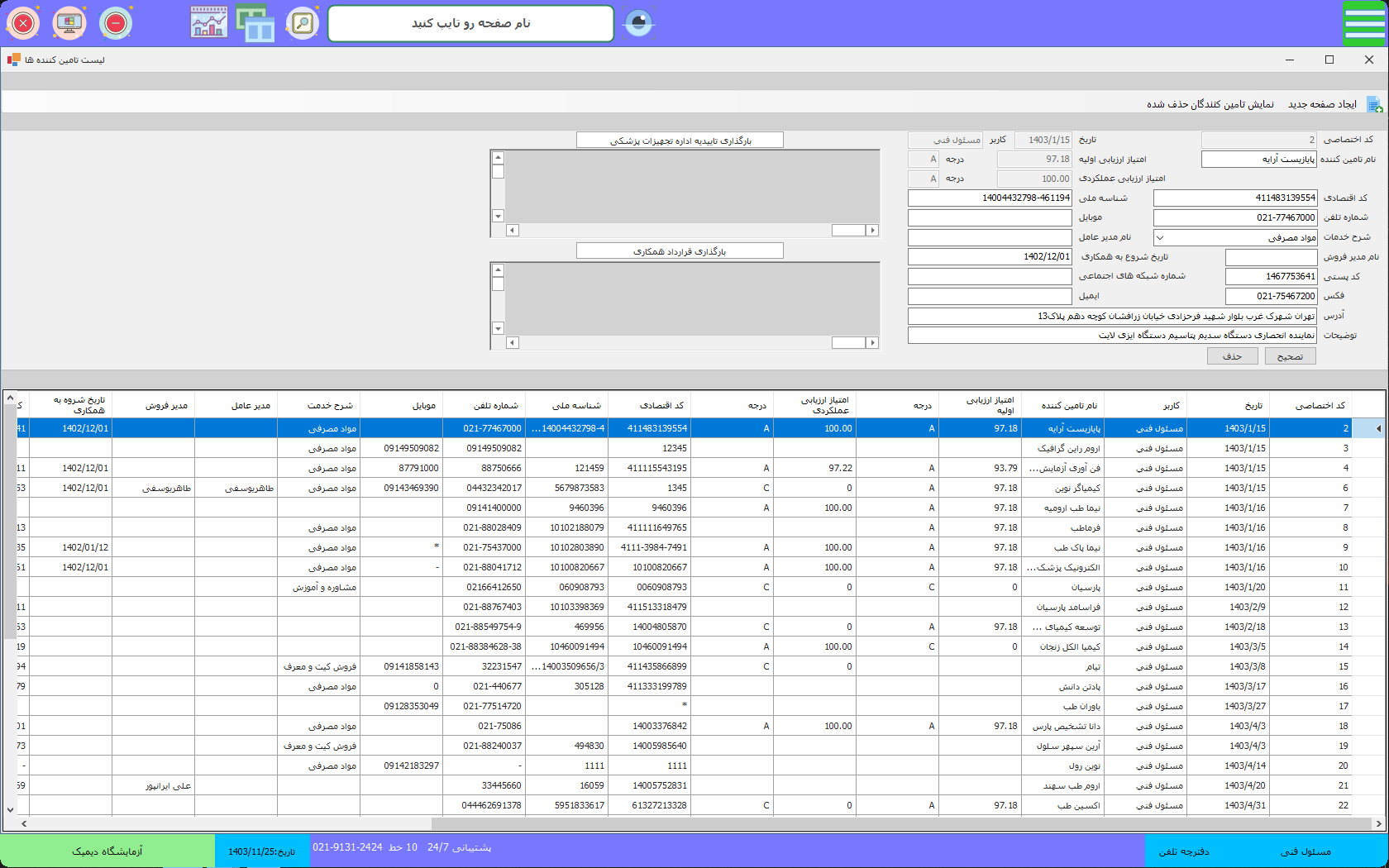Open the دفترچه تلفن tab

pyautogui.click(x=1184, y=851)
